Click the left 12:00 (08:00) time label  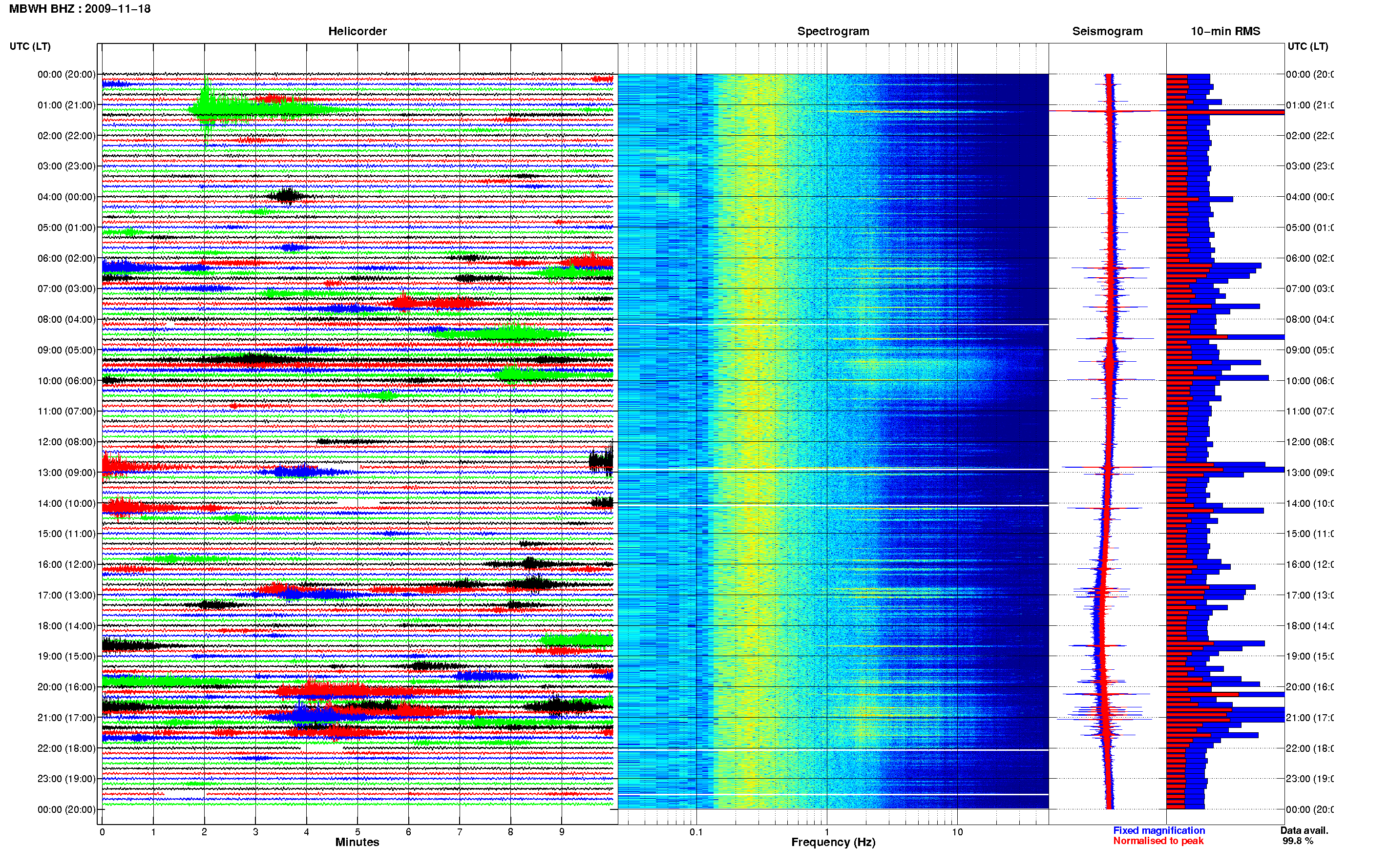(66, 442)
